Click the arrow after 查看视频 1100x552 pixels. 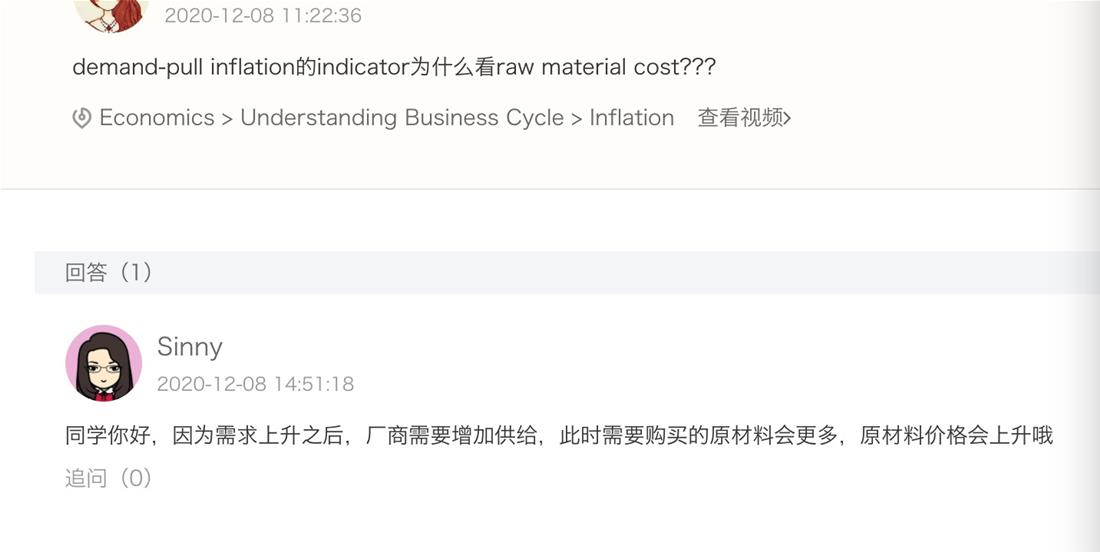(x=788, y=118)
